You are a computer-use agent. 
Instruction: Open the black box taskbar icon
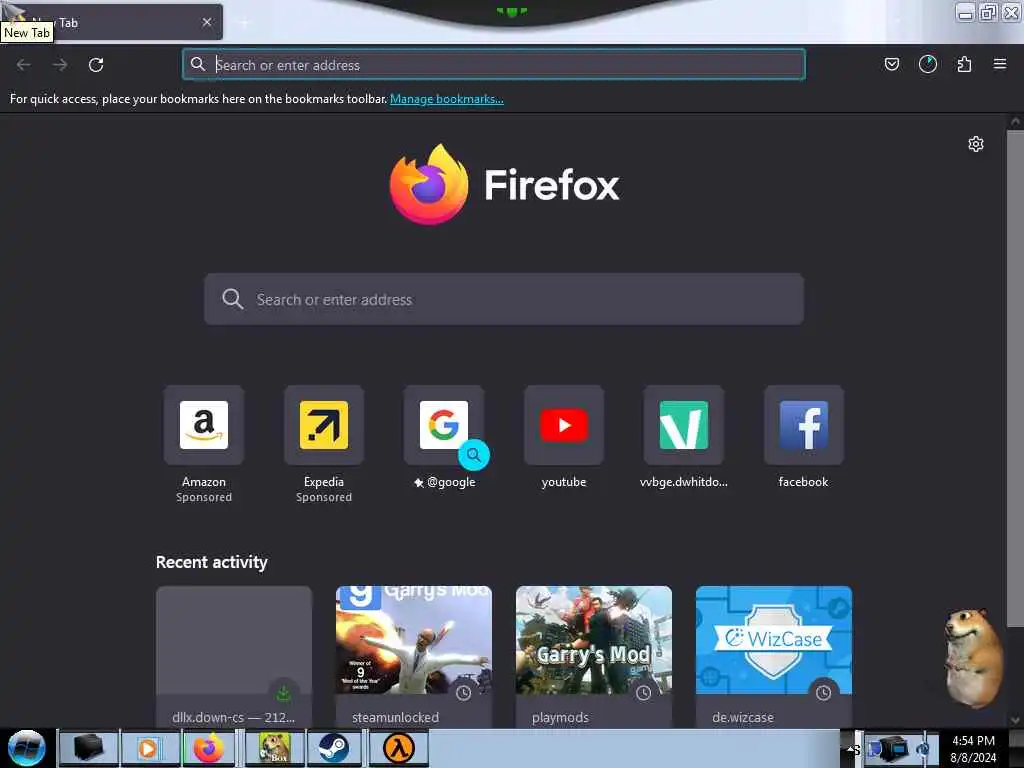click(x=88, y=748)
